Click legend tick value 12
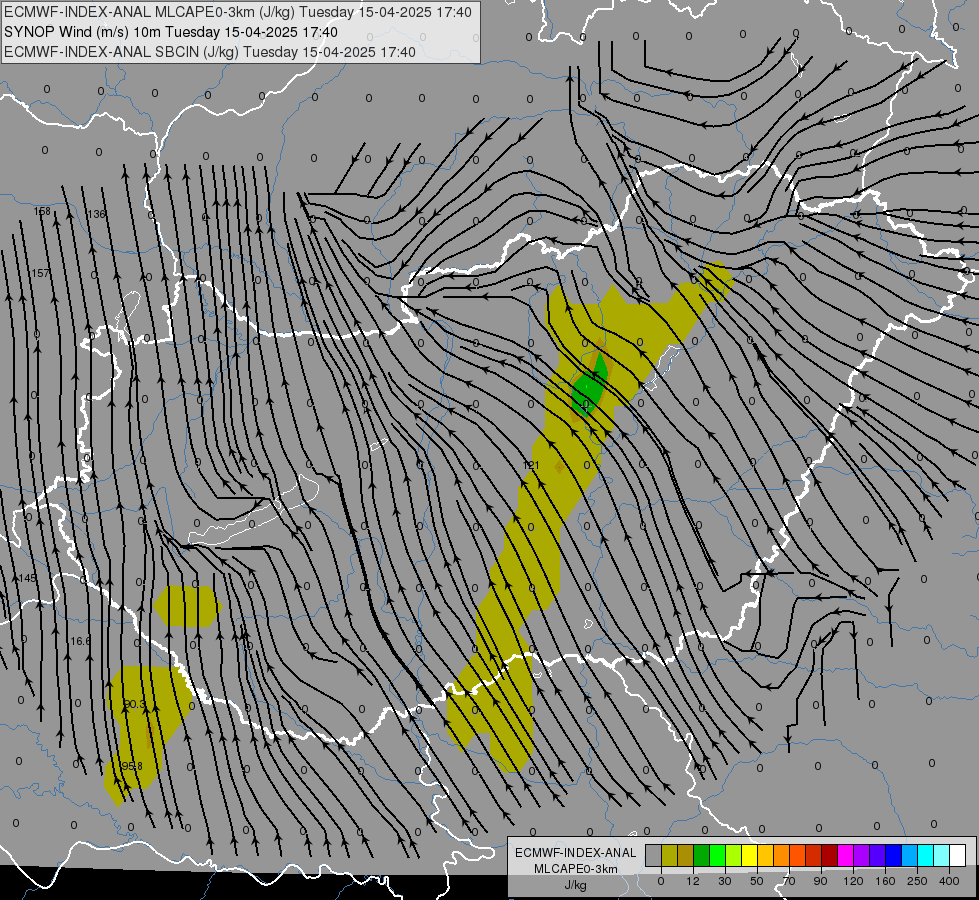This screenshot has width=979, height=900. (x=693, y=881)
